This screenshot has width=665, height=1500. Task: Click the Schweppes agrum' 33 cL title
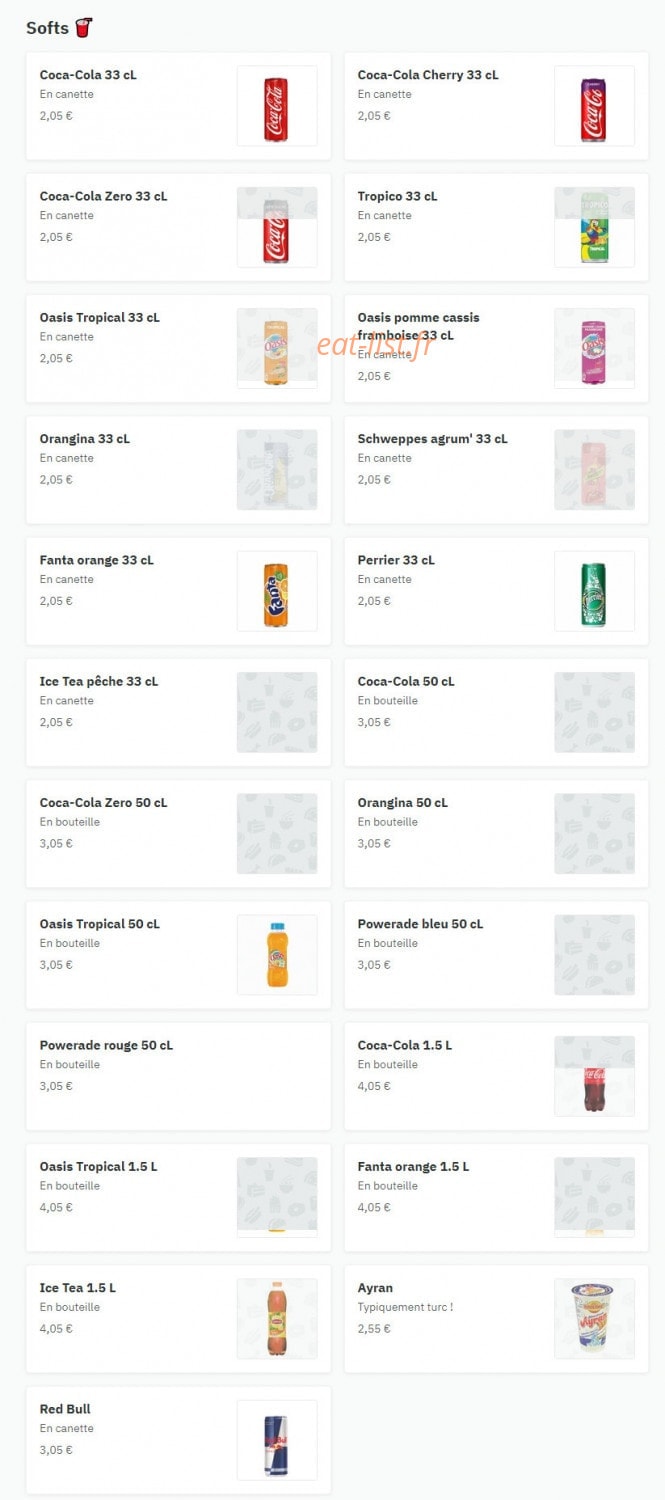pyautogui.click(x=432, y=439)
